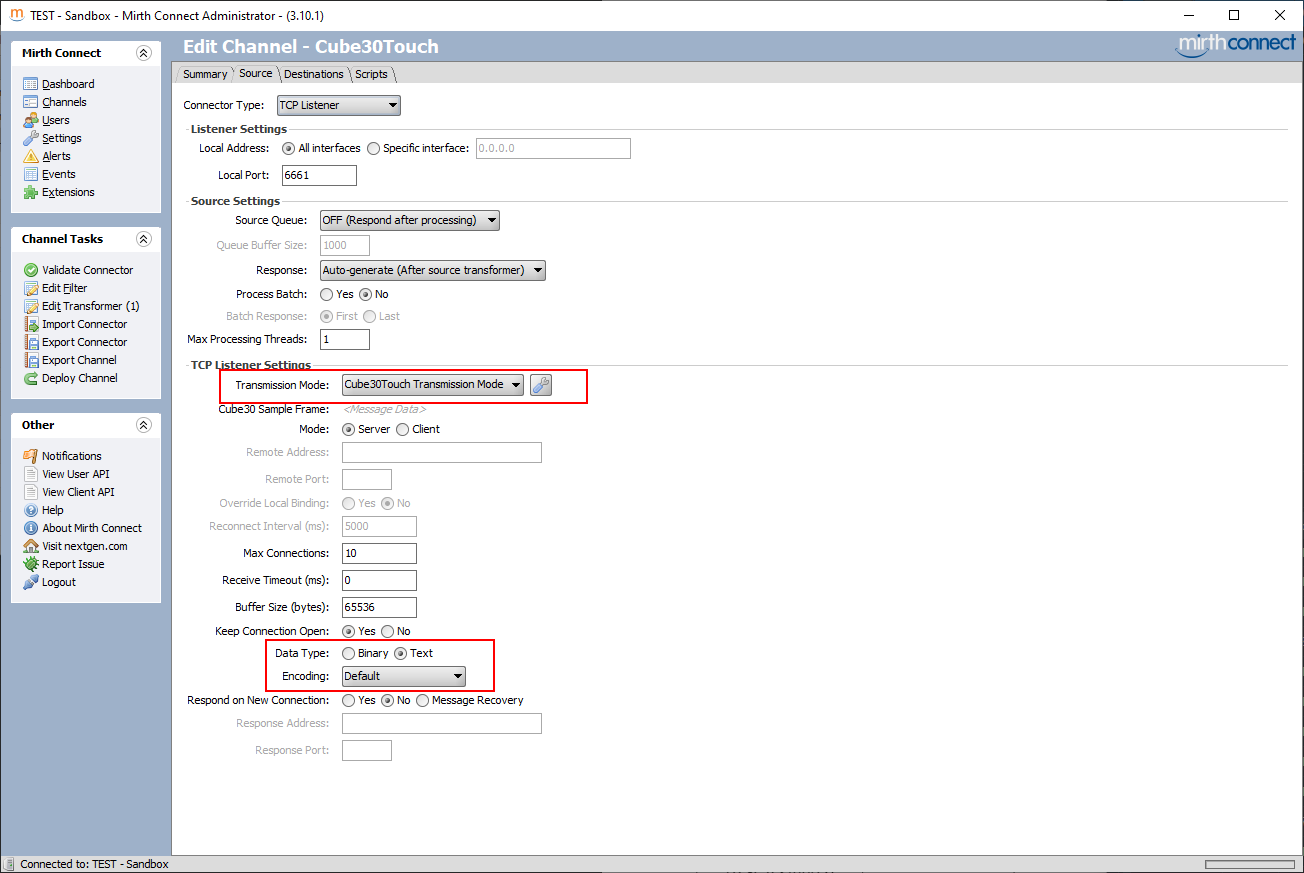The height and width of the screenshot is (873, 1304).
Task: Set Keep Connection Open to No
Action: 387,631
